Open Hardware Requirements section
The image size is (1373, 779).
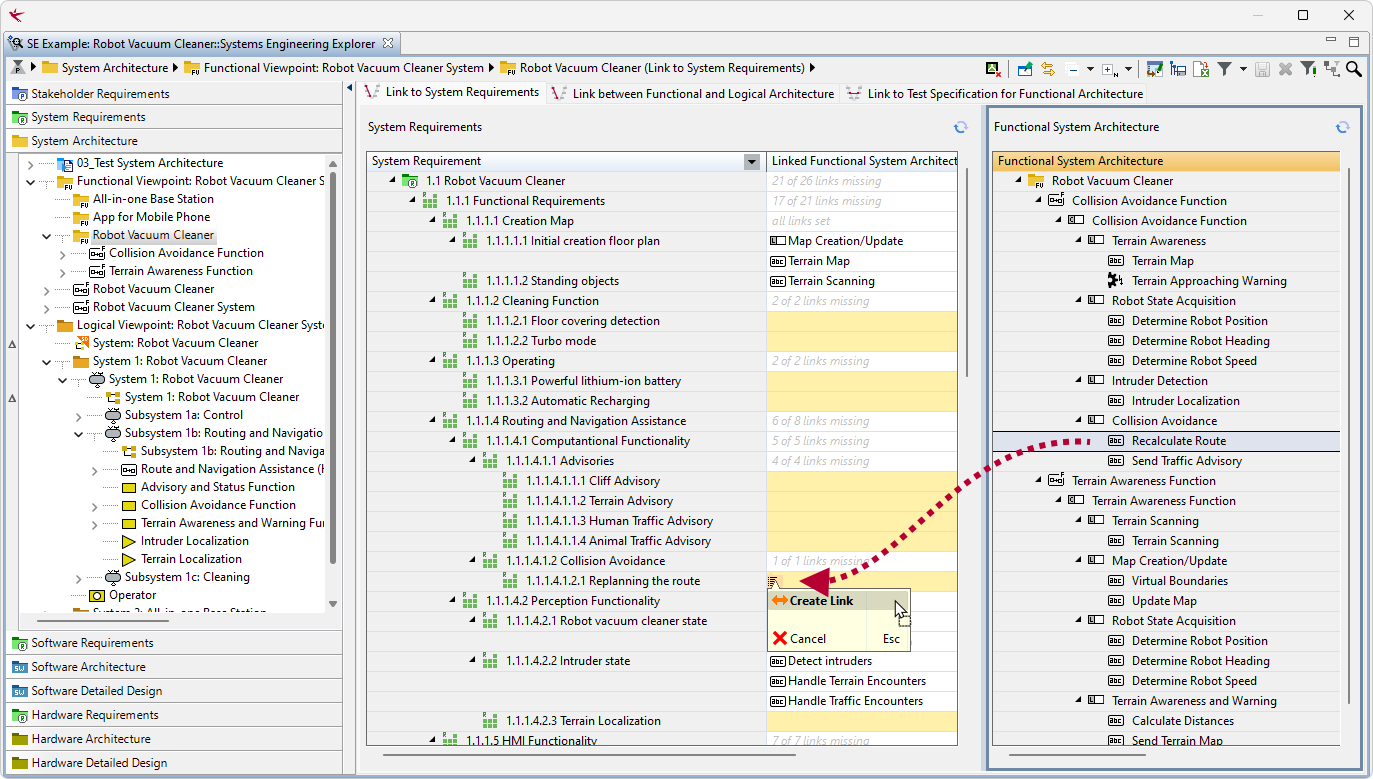click(173, 715)
